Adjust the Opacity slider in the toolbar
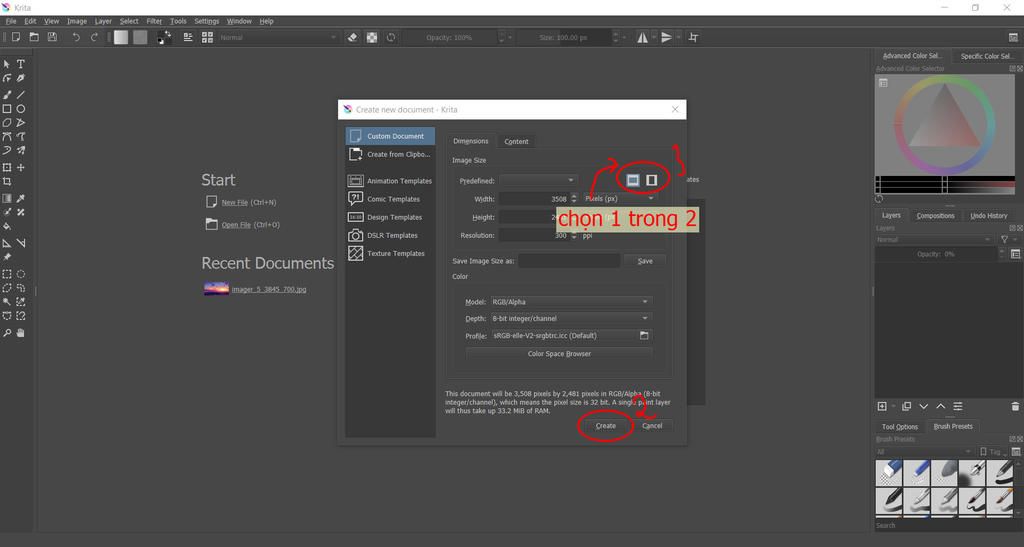Viewport: 1024px width, 547px height. [449, 37]
